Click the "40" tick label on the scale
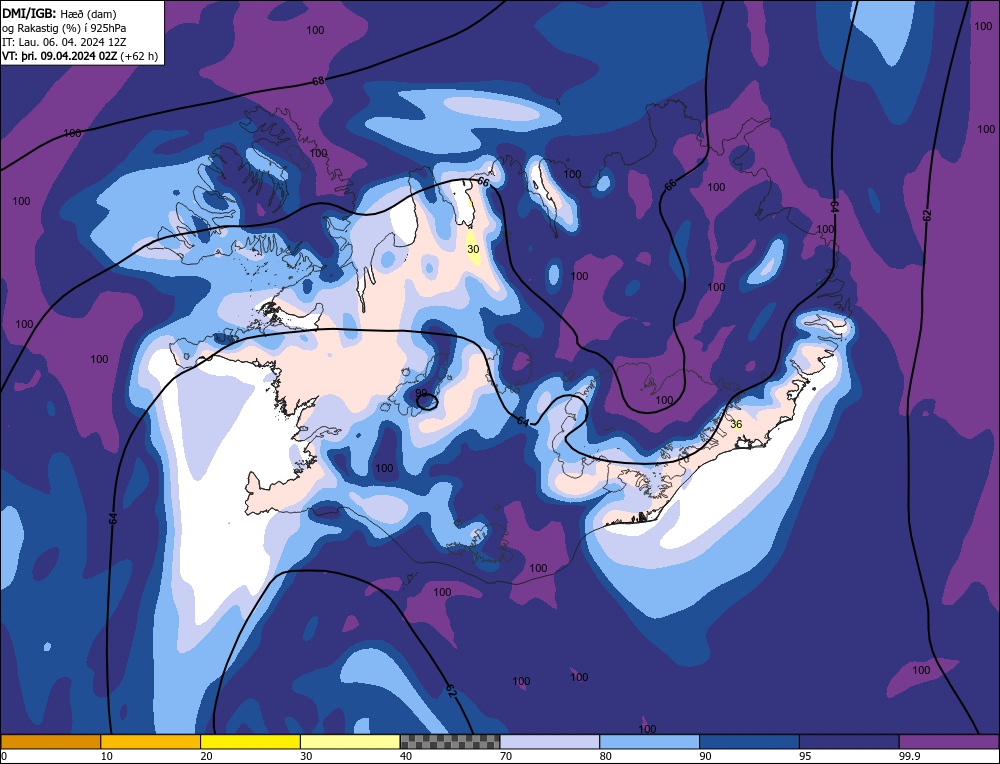The height and width of the screenshot is (764, 1000). (x=406, y=756)
